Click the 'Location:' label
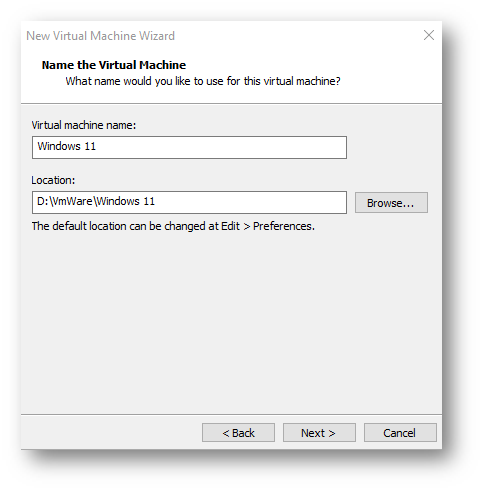Image resolution: width=484 pixels, height=492 pixels. (53, 180)
